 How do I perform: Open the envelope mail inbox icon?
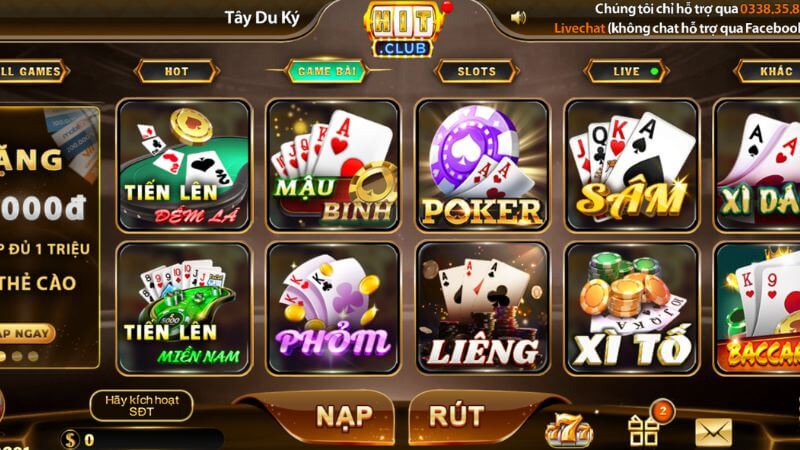[713, 432]
